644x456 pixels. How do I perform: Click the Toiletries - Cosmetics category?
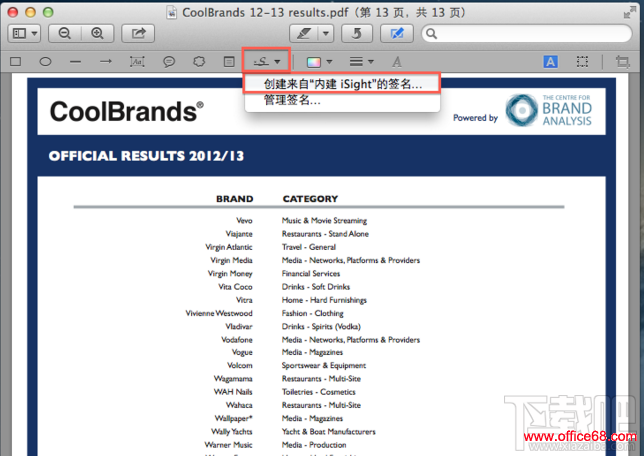(x=318, y=392)
